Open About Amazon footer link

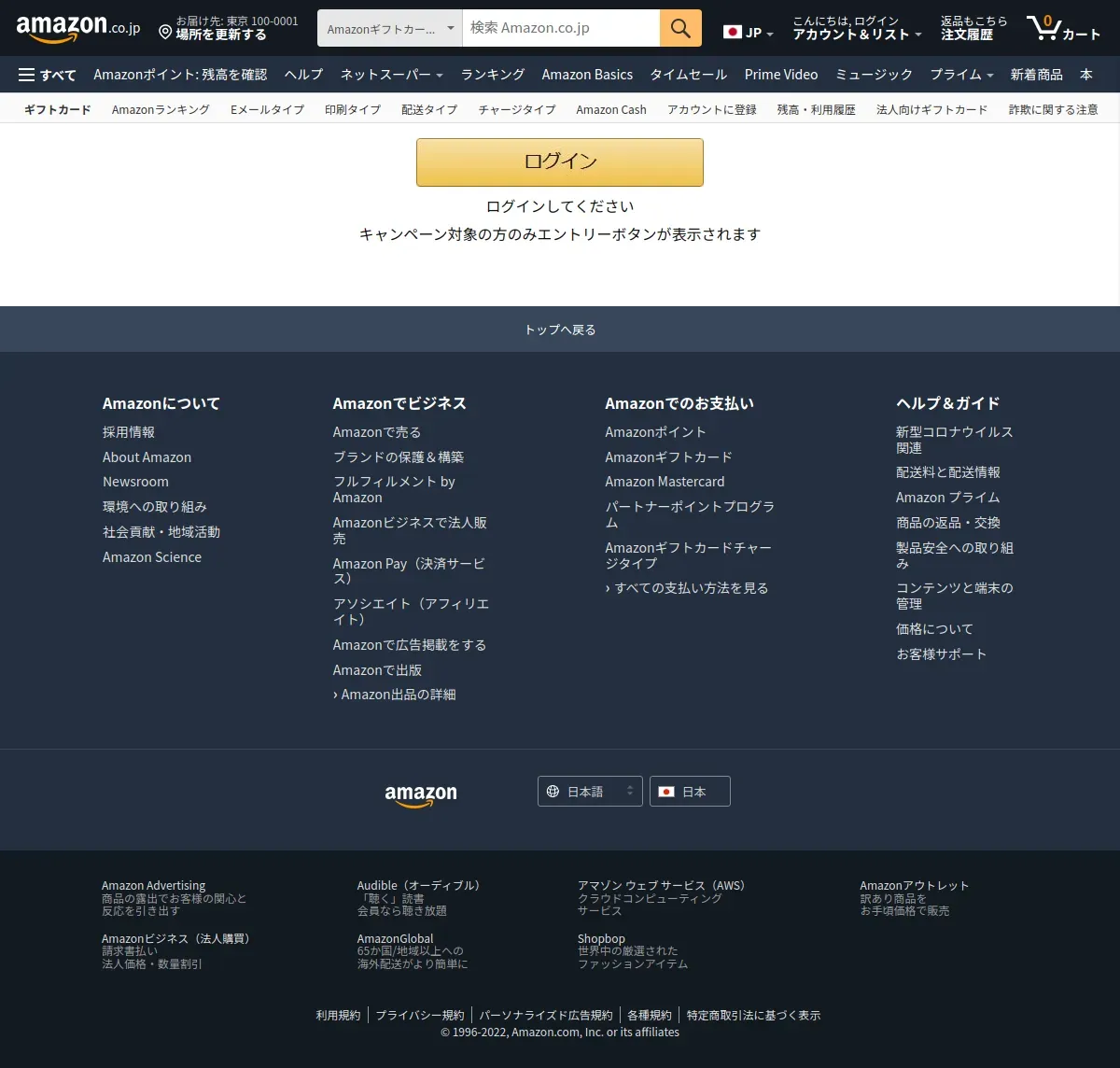(147, 457)
